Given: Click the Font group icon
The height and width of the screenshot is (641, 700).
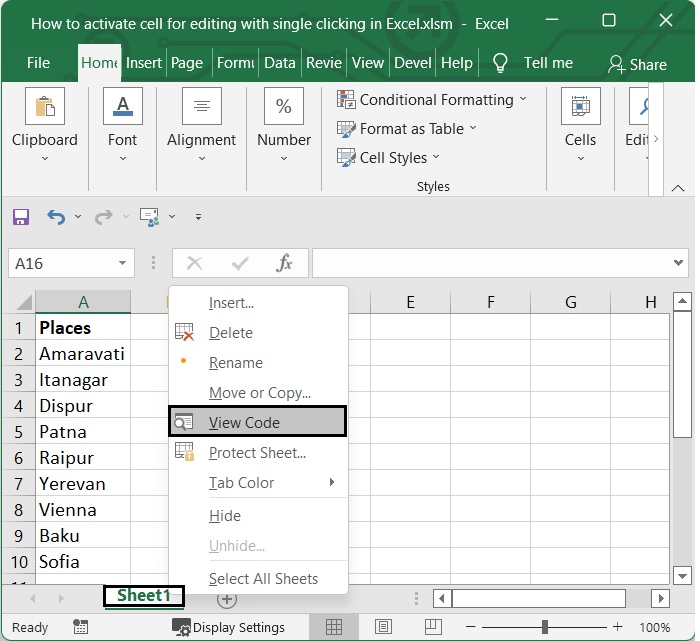Looking at the screenshot, I should coord(122,107).
